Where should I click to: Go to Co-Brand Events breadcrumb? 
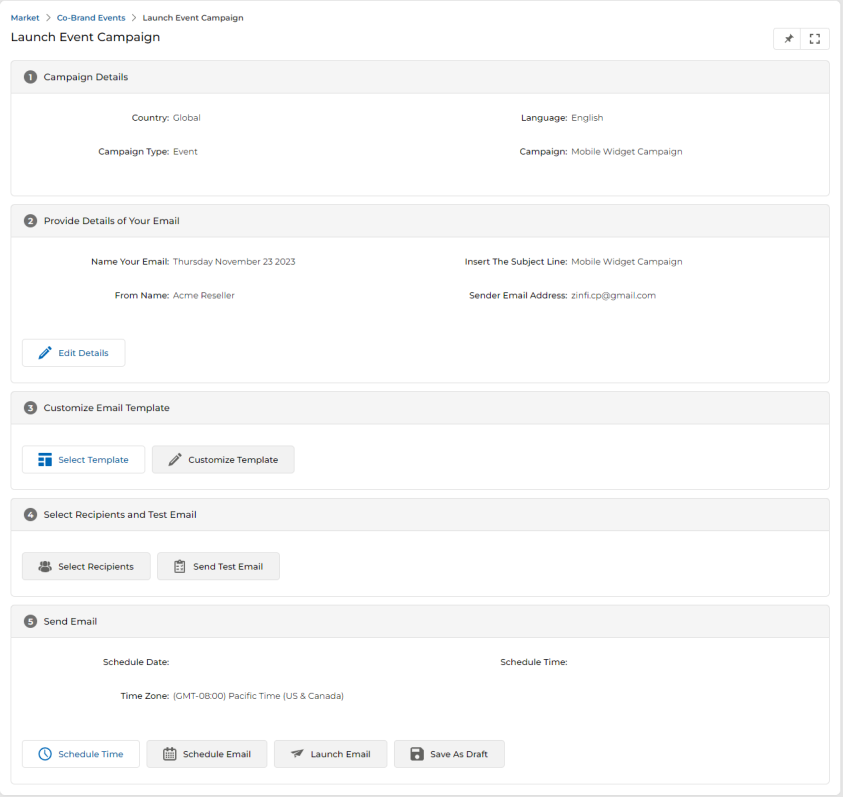point(91,18)
